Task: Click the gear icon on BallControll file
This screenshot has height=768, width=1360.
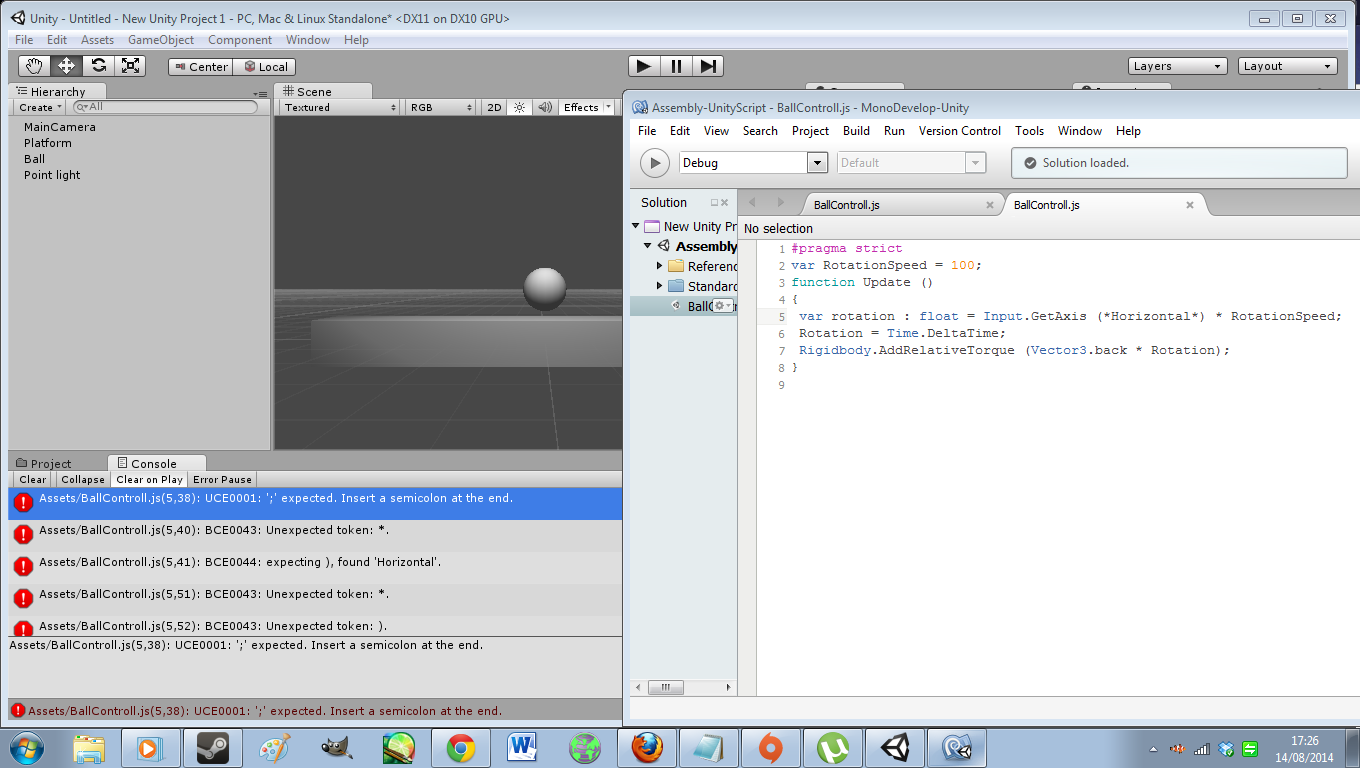Action: [x=721, y=306]
